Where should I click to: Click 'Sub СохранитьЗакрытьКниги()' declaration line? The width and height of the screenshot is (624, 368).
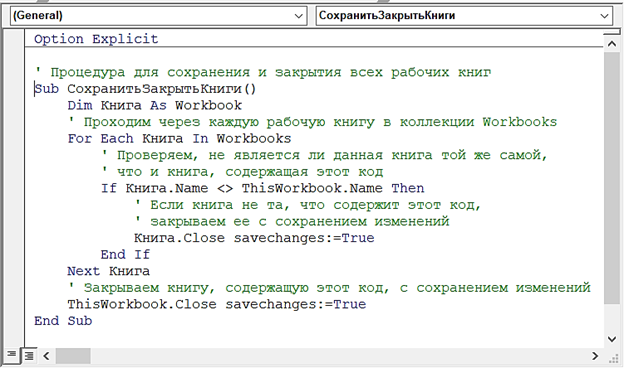pyautogui.click(x=145, y=89)
